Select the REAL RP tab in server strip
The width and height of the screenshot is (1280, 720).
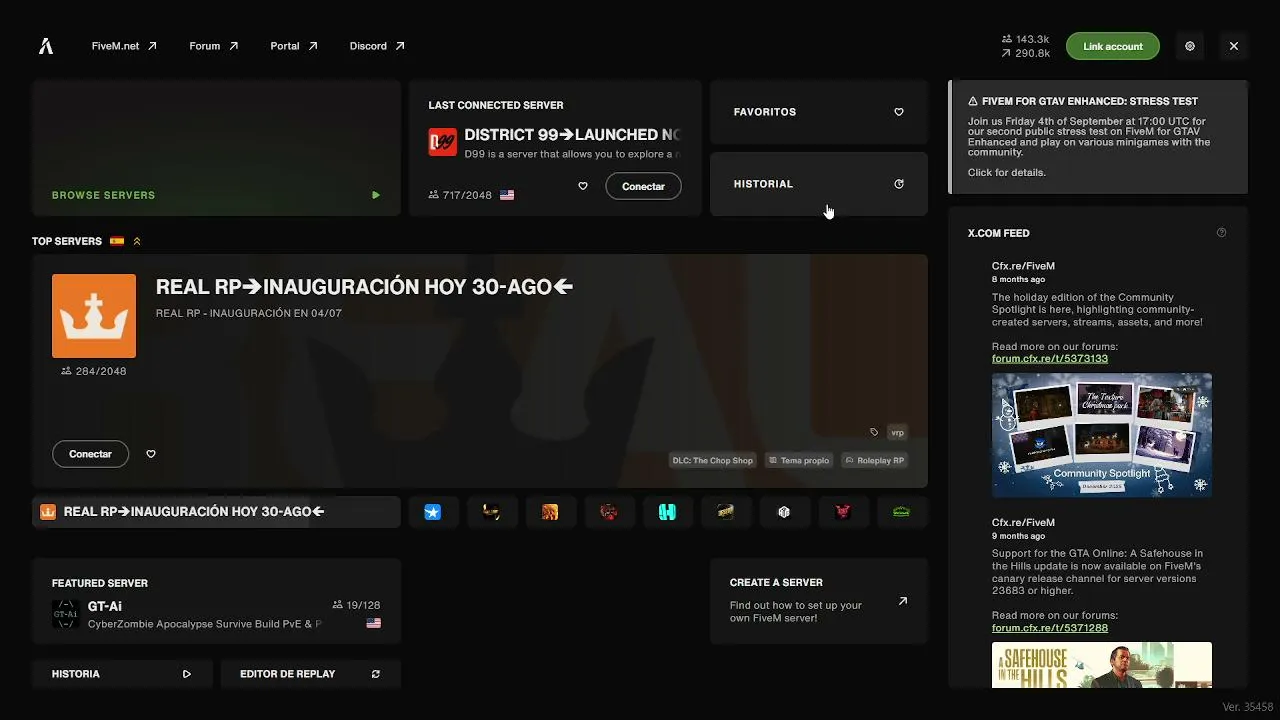tap(216, 512)
